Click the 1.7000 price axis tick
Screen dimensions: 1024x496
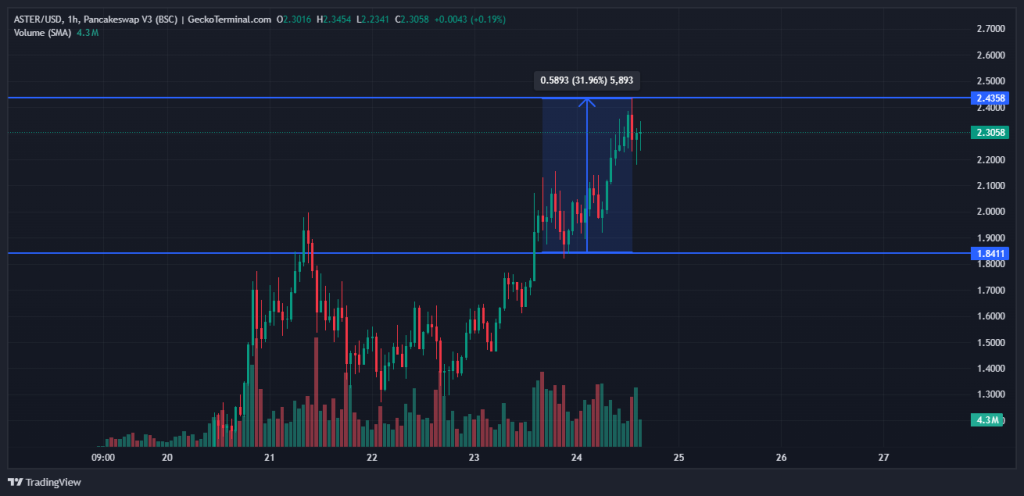[x=991, y=290]
